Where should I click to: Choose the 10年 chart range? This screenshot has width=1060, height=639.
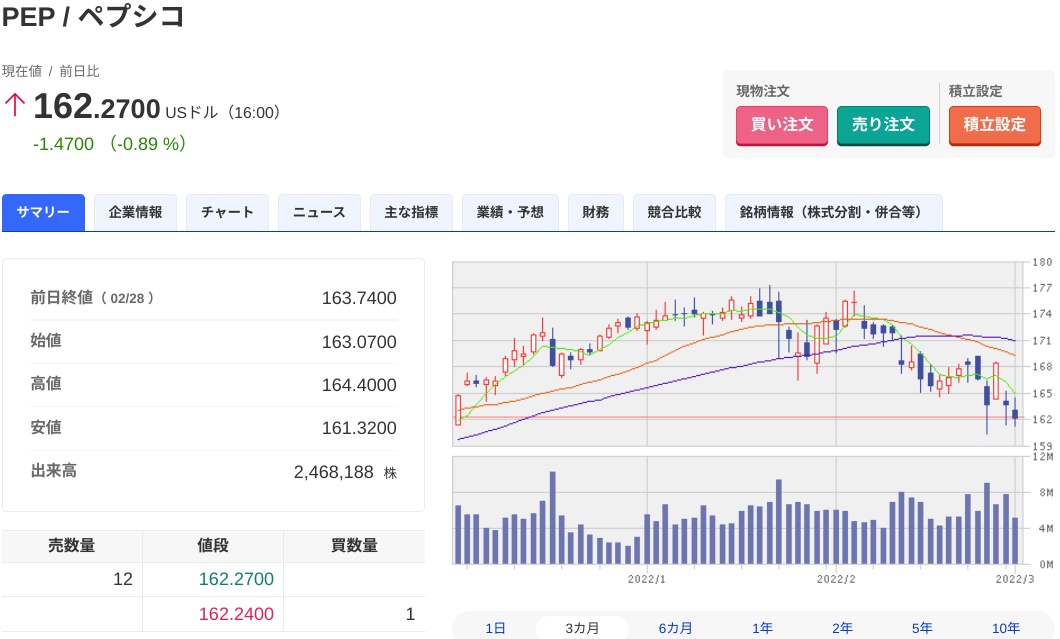pyautogui.click(x=1006, y=628)
